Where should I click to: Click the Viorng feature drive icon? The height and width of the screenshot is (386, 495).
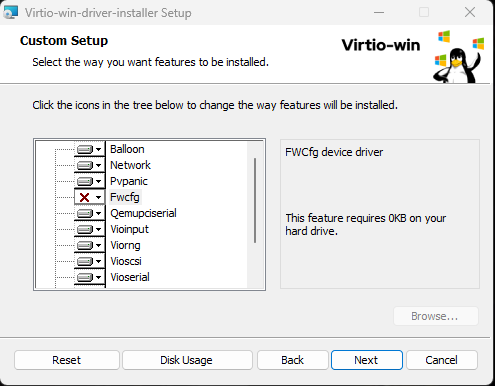(x=85, y=245)
